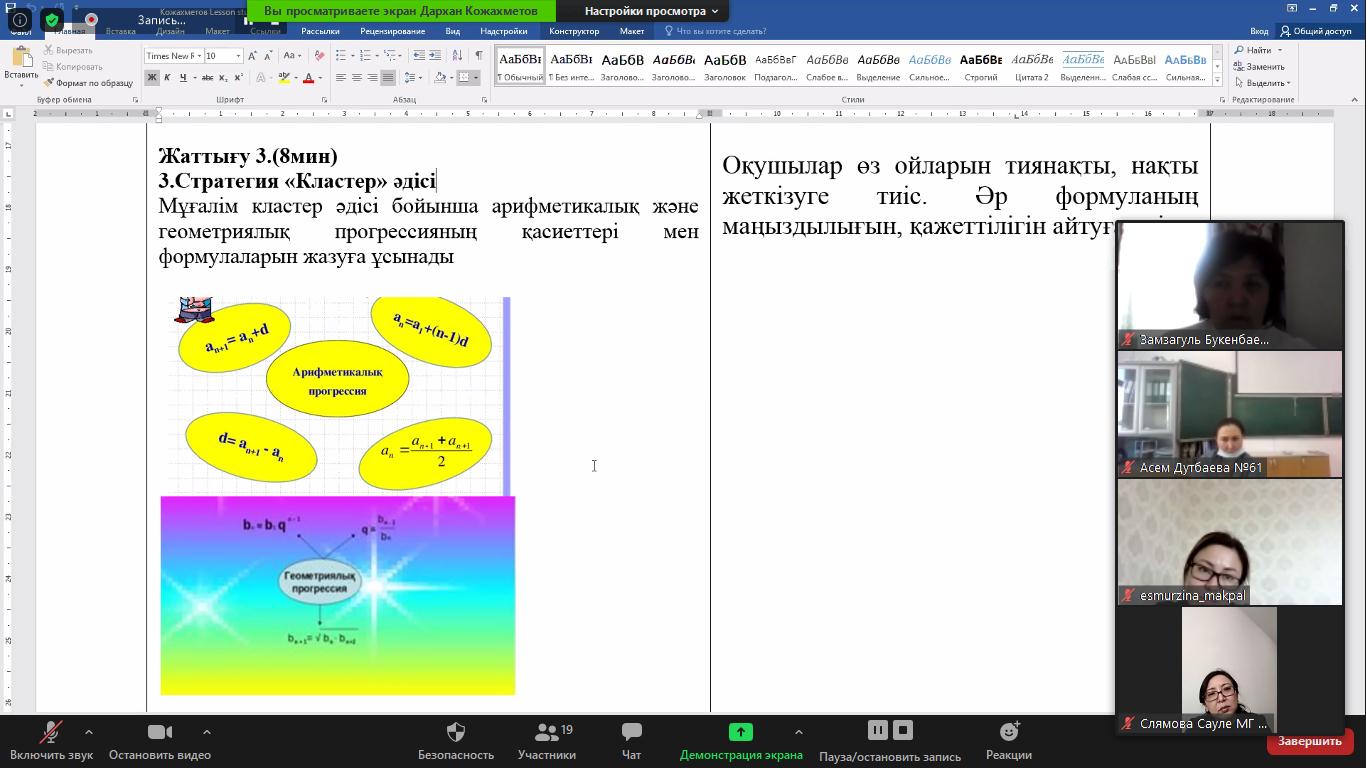Open Find (Найти) dropdown arrow
Image resolution: width=1366 pixels, height=768 pixels.
pyautogui.click(x=1279, y=50)
